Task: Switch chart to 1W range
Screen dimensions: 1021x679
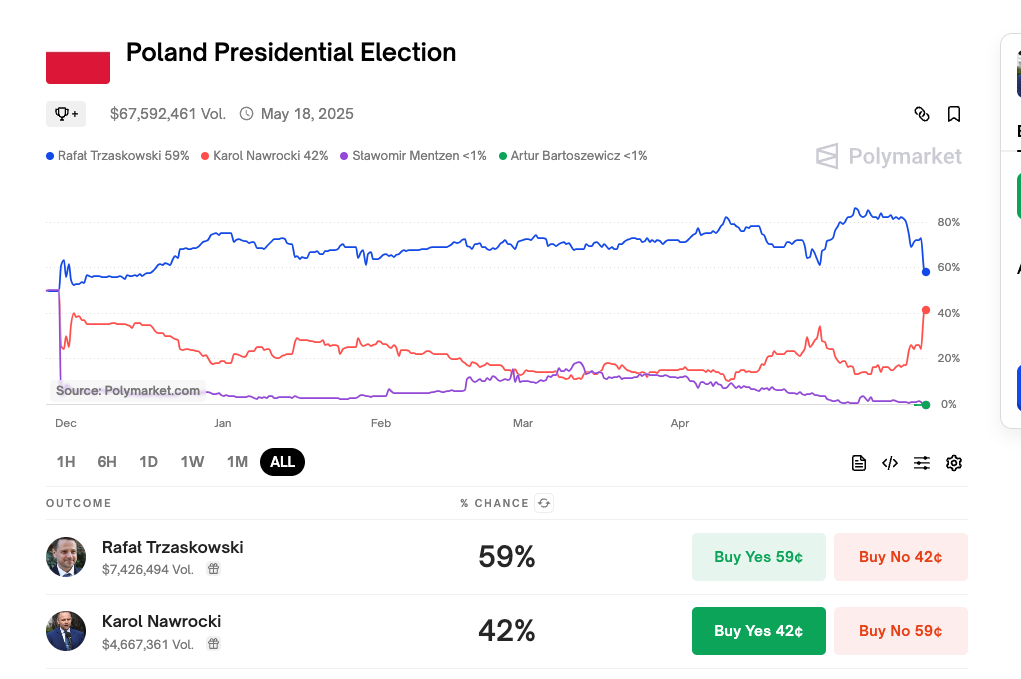Action: 192,462
